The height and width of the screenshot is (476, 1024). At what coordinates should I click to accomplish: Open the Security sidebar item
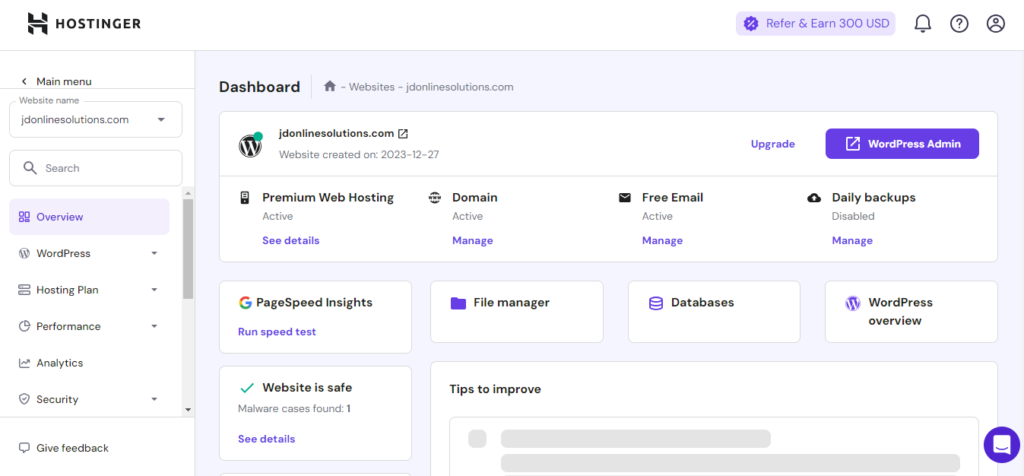[89, 400]
